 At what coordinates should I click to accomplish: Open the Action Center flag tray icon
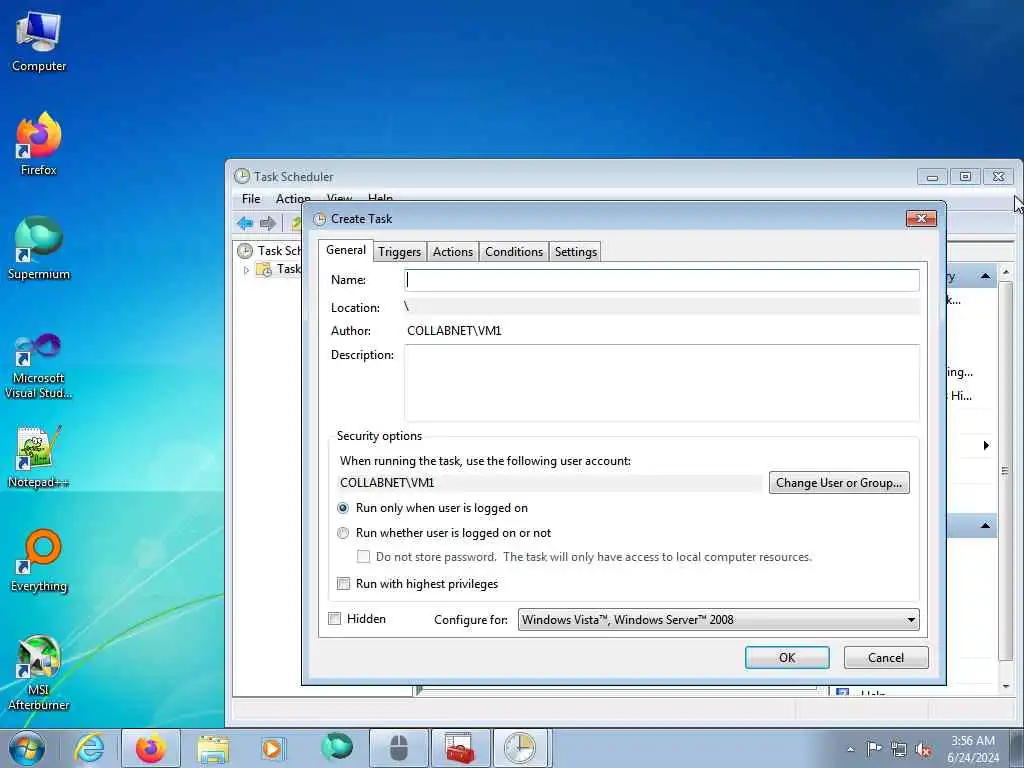[874, 748]
